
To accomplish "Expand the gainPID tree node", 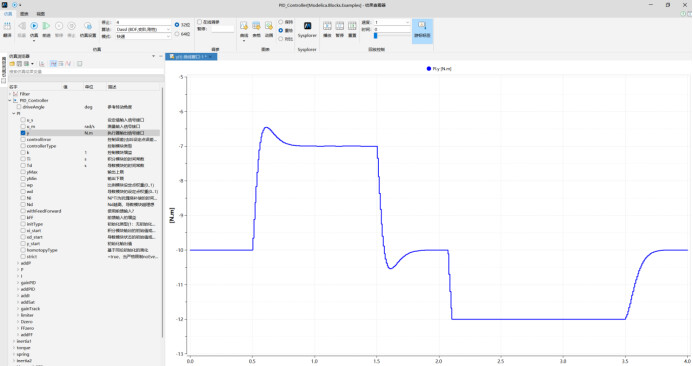I will [x=18, y=282].
